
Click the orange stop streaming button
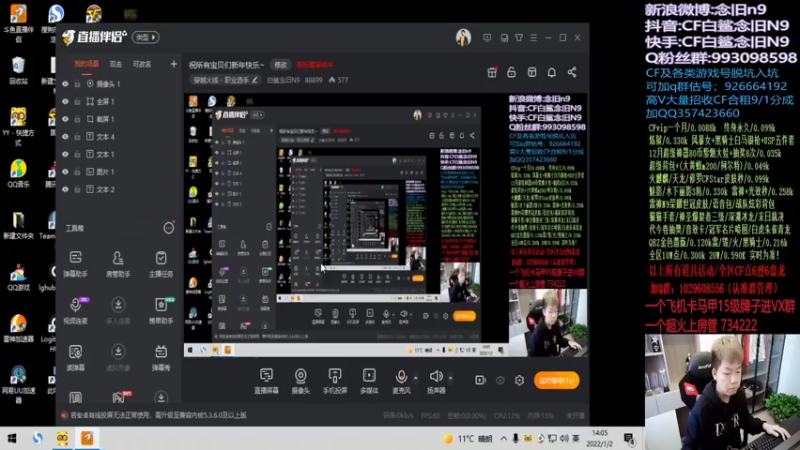(556, 380)
